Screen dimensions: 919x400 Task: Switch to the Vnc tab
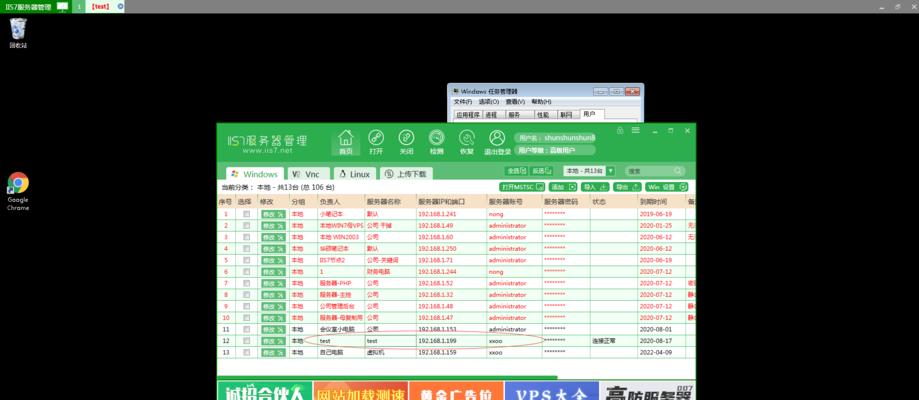(x=308, y=174)
